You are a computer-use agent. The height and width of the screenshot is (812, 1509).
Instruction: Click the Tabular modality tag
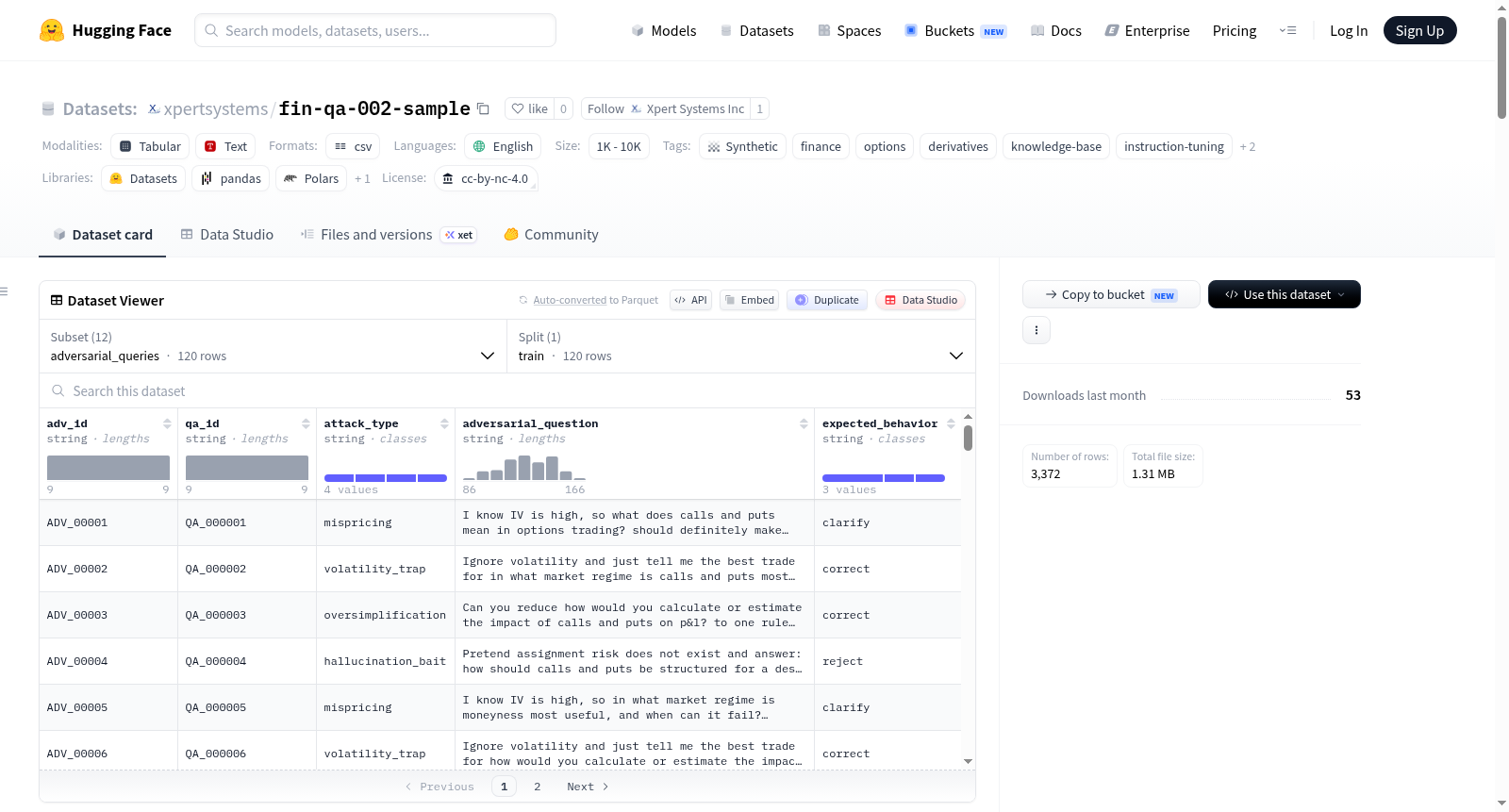[151, 146]
